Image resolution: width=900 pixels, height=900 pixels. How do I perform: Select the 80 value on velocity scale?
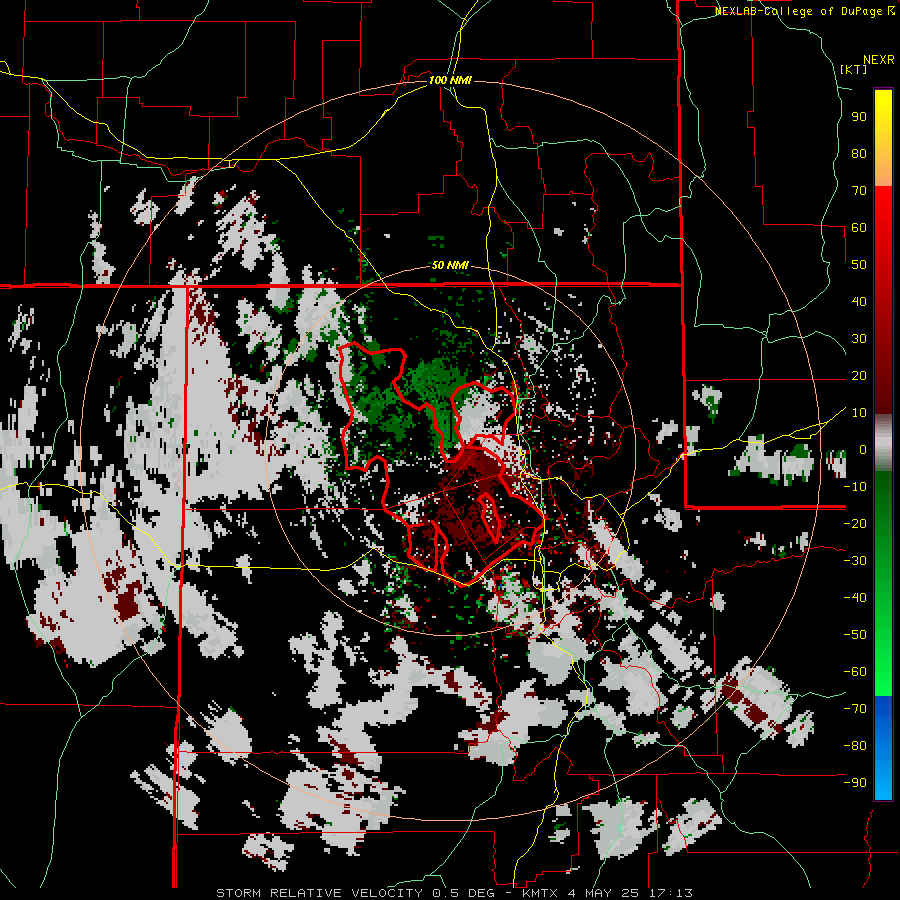click(x=859, y=153)
